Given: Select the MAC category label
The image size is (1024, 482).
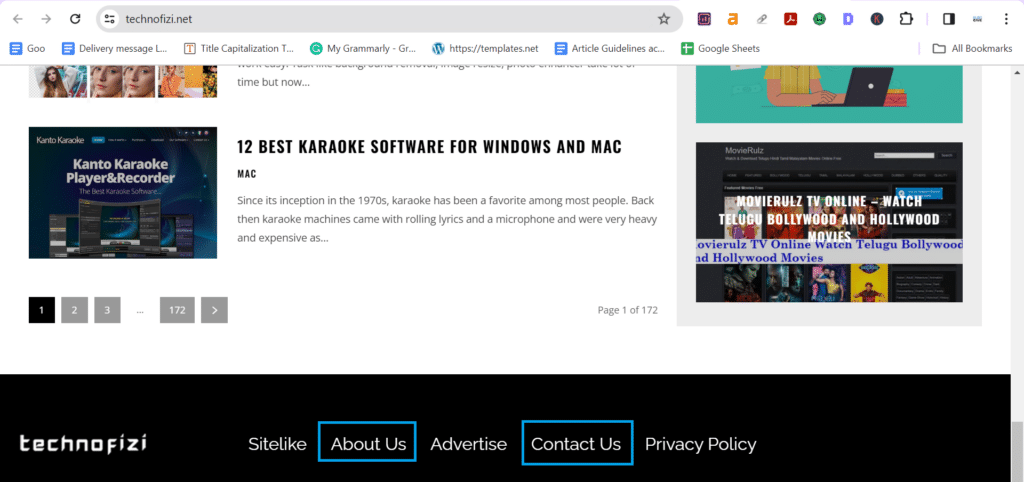Looking at the screenshot, I should (247, 174).
